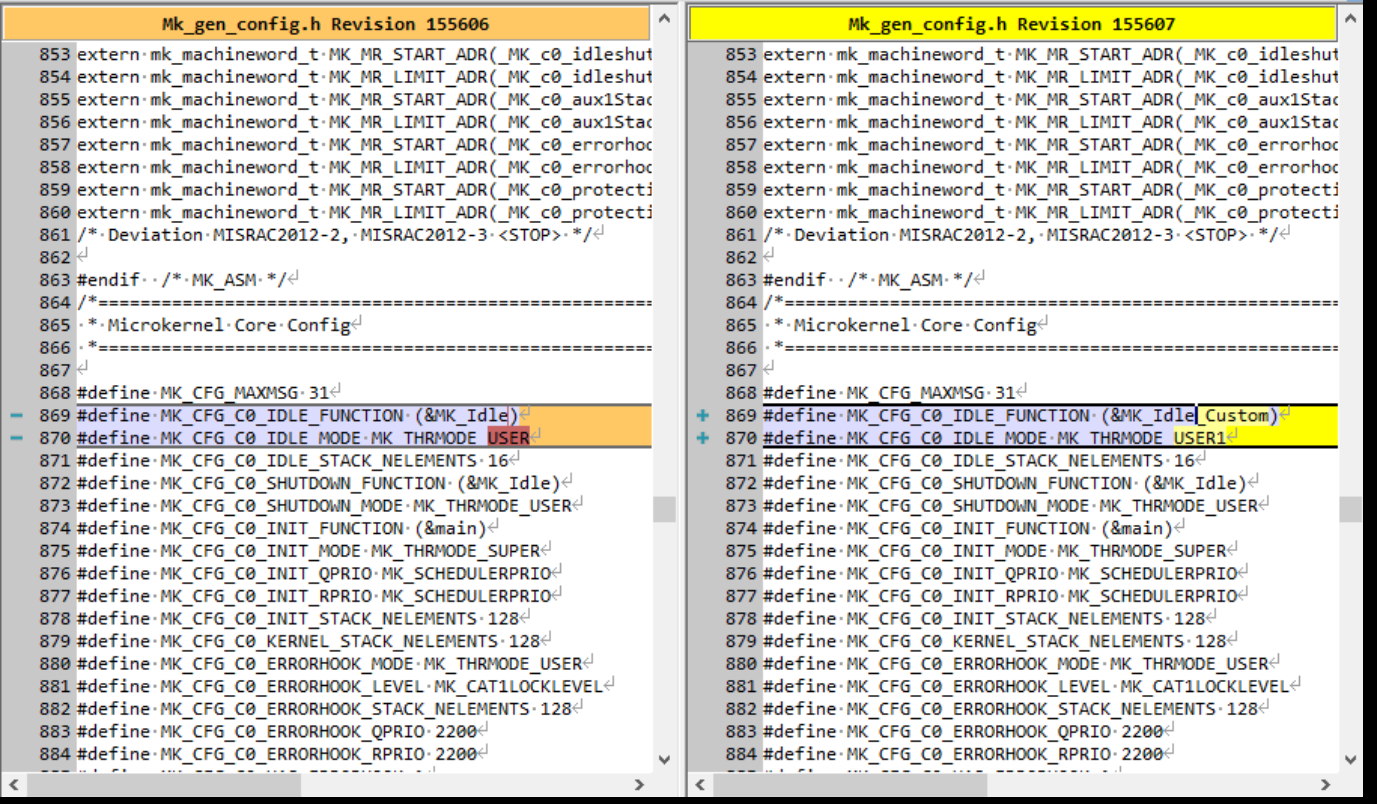Click "Microkernel Core Config" comment in left pane
The width and height of the screenshot is (1377, 804).
pyautogui.click(x=229, y=325)
